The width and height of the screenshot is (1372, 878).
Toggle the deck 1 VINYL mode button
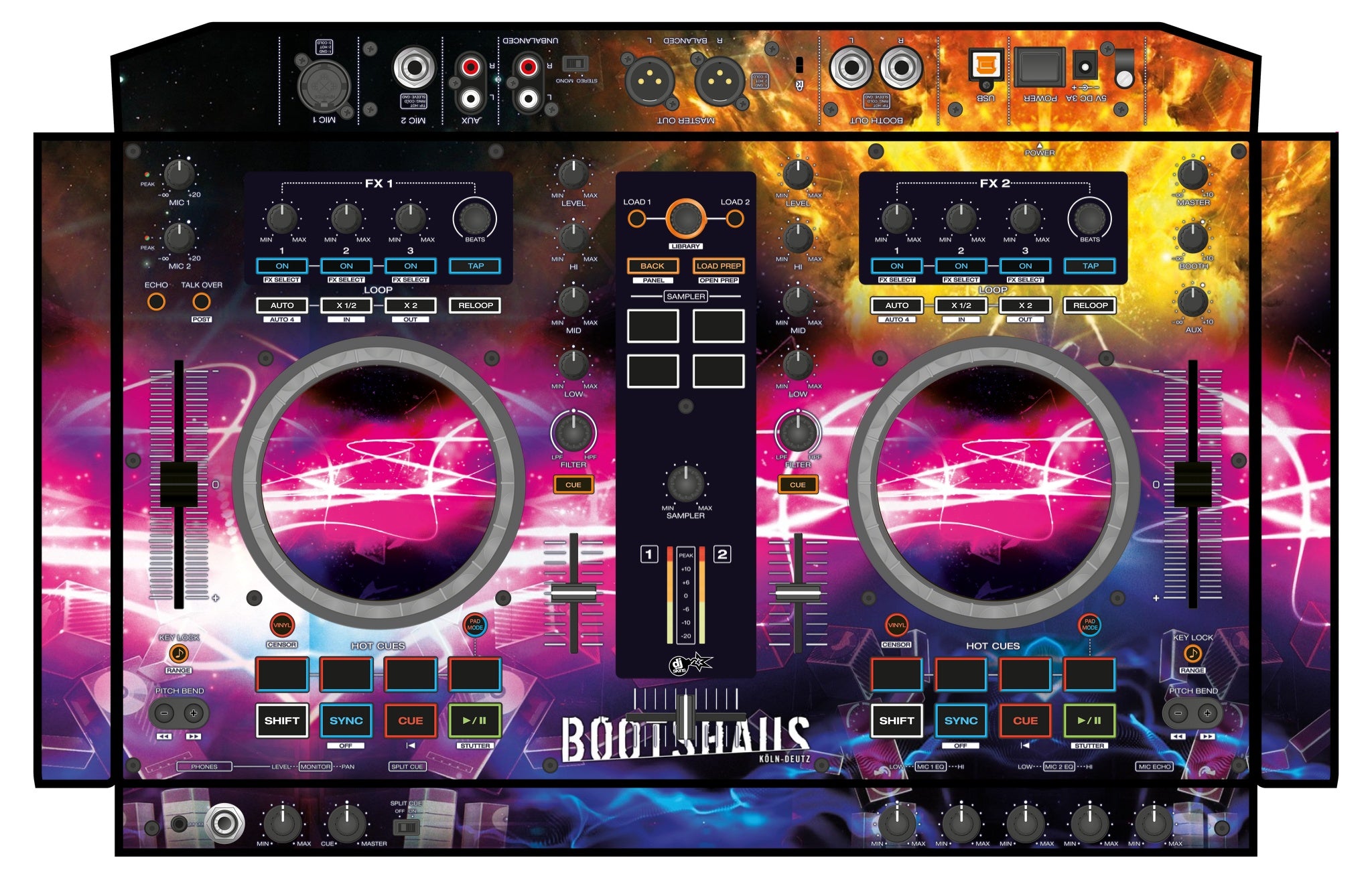click(x=282, y=626)
